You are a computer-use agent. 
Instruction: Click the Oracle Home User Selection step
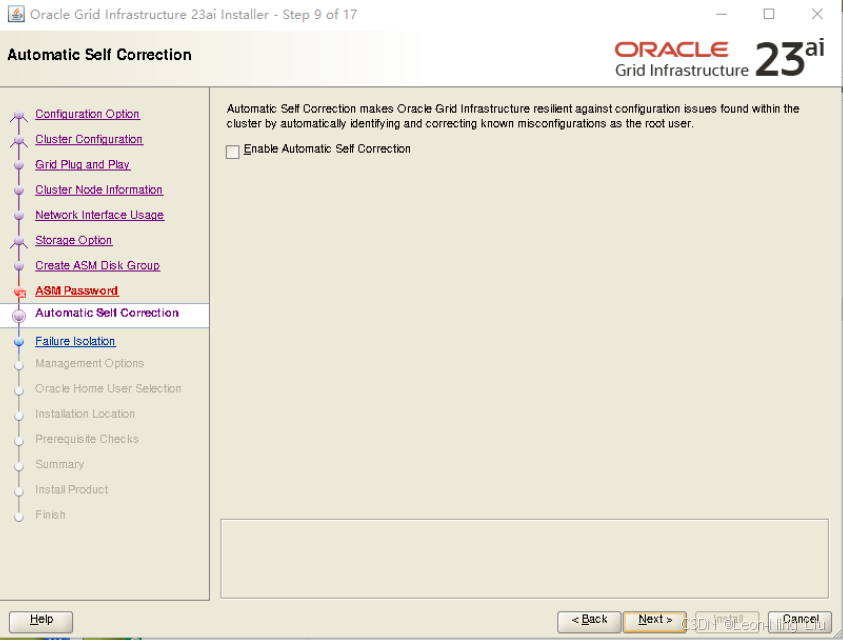tap(108, 389)
